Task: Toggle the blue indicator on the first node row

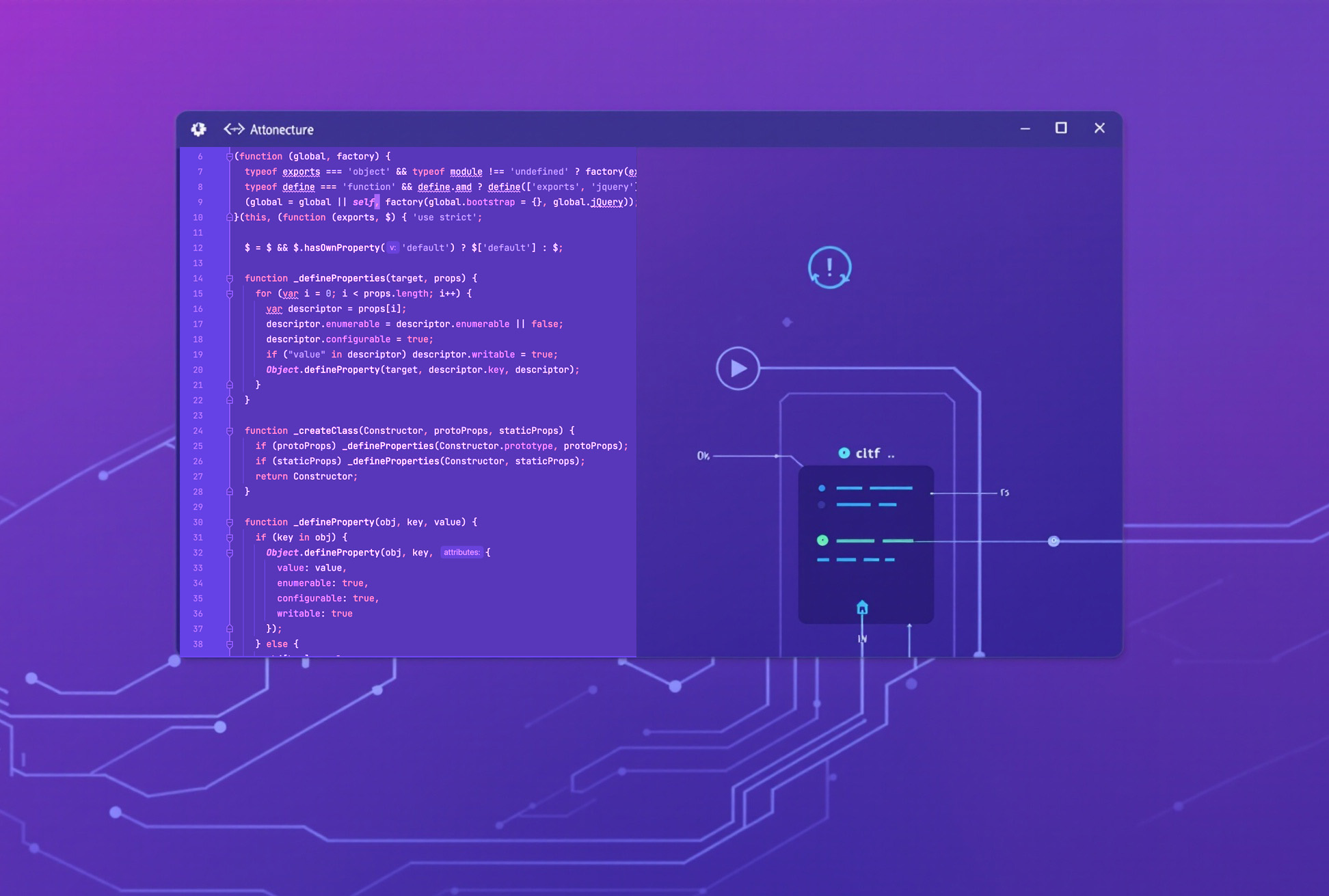Action: click(x=821, y=488)
